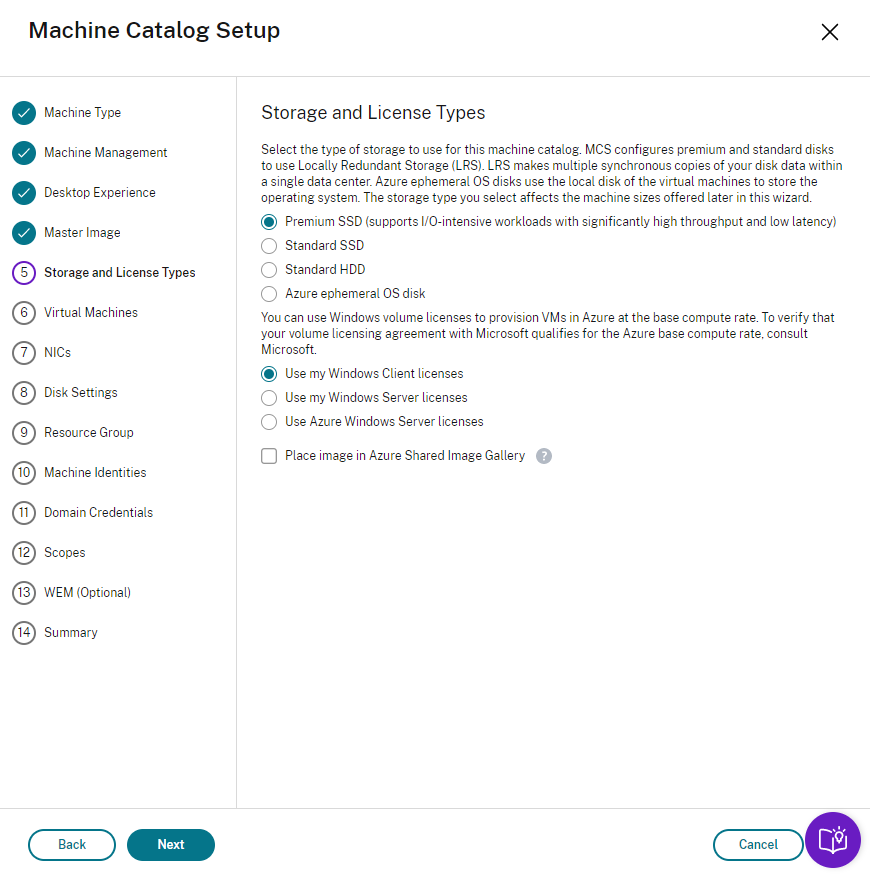Open Machine Identities step label
The image size is (870, 875).
(95, 473)
